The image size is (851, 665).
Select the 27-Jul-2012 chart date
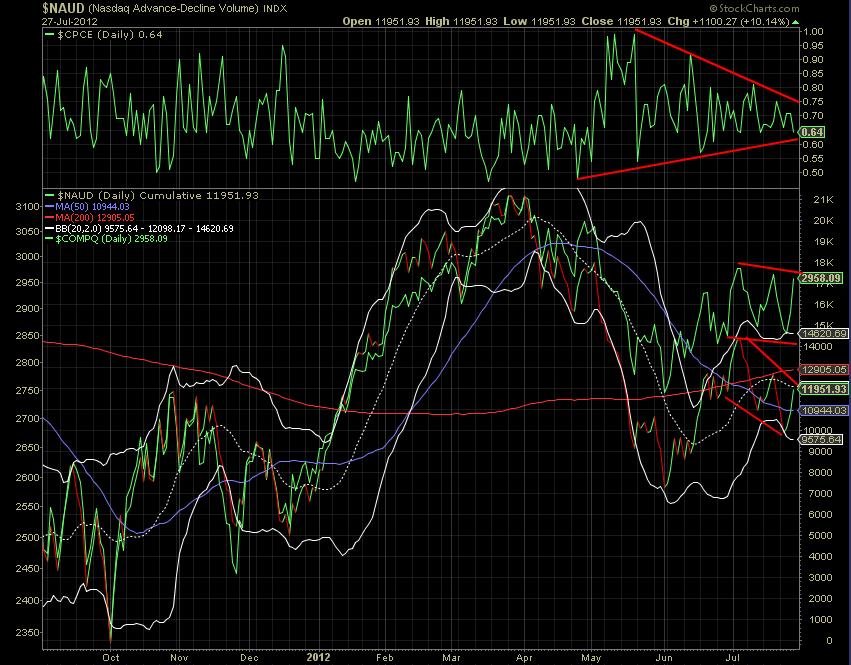click(x=69, y=22)
